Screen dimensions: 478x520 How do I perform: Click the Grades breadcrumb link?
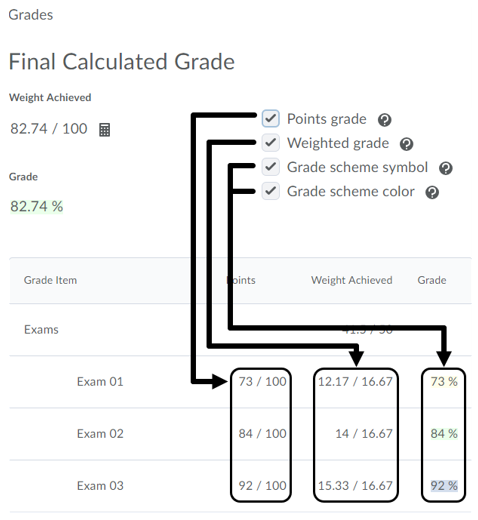pos(31,15)
